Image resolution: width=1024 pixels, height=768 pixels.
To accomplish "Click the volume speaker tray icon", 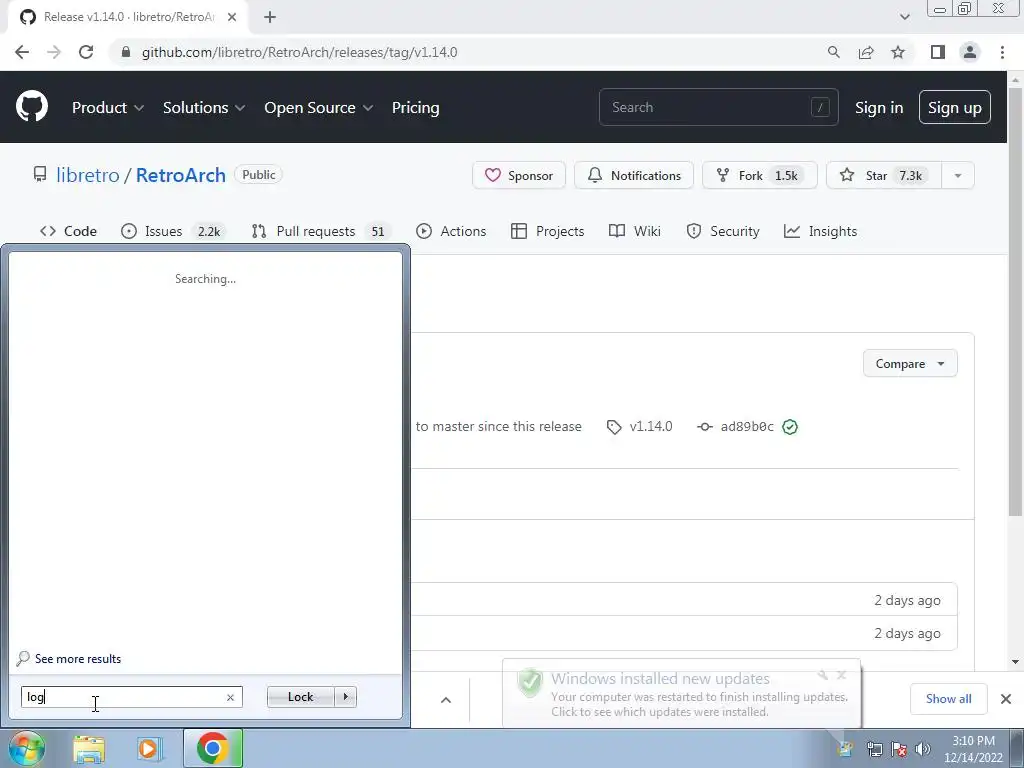I will pos(923,749).
